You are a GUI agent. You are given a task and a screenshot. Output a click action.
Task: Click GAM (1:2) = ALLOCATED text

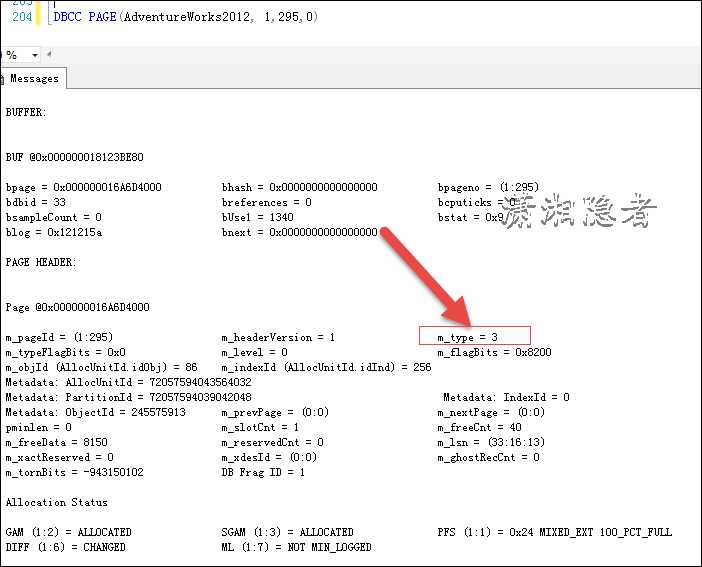pos(68,533)
